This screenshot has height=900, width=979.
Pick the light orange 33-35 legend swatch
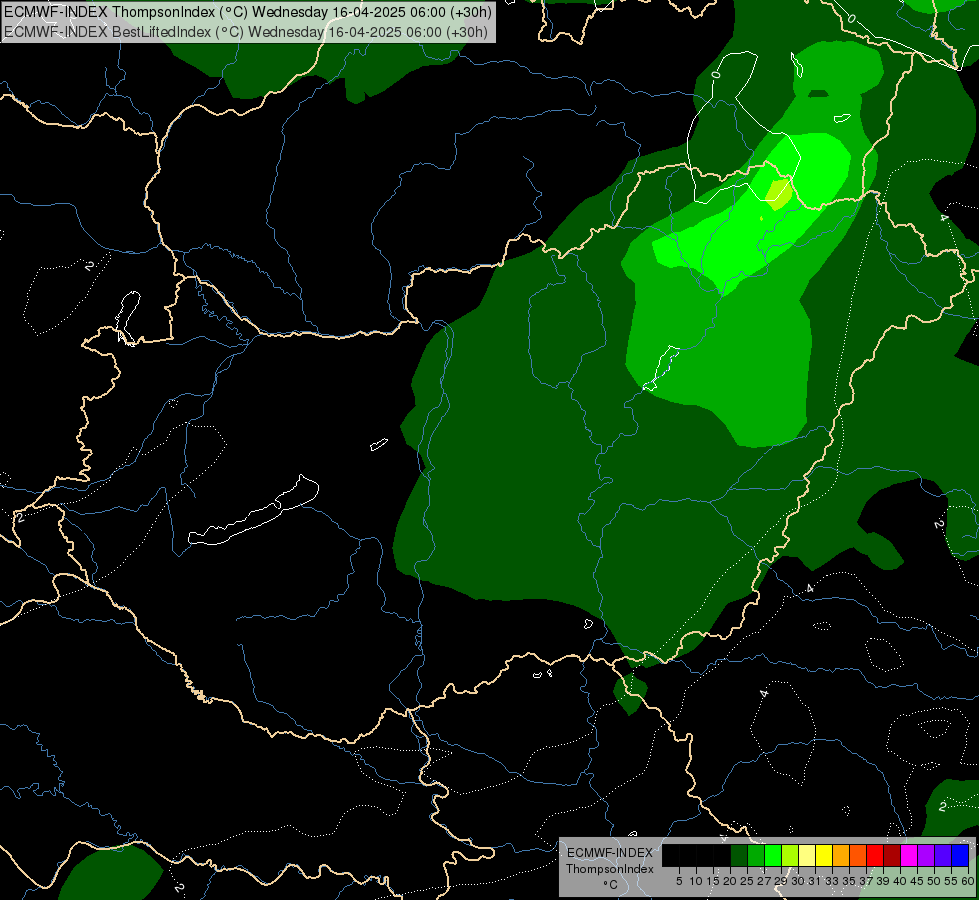(841, 855)
